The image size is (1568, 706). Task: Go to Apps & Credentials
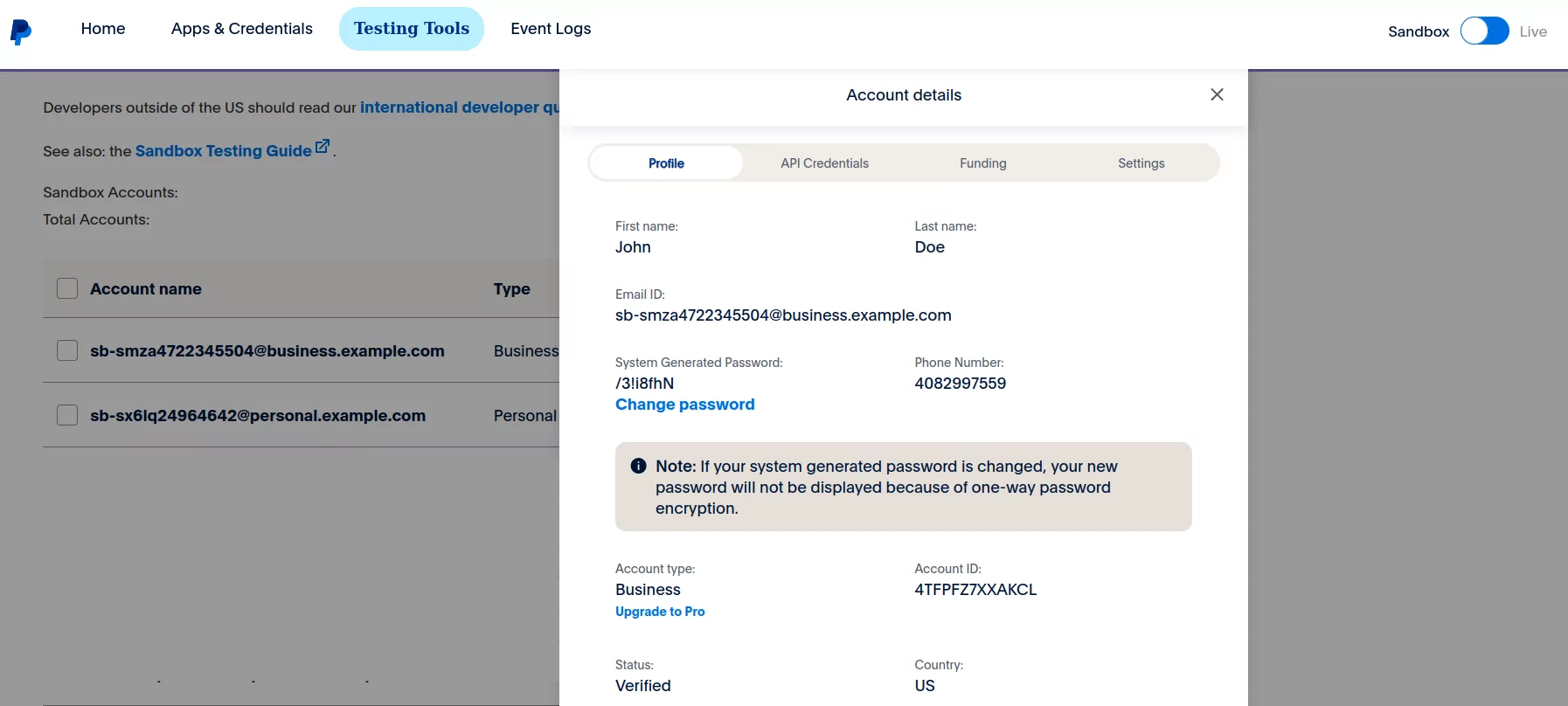click(x=242, y=29)
